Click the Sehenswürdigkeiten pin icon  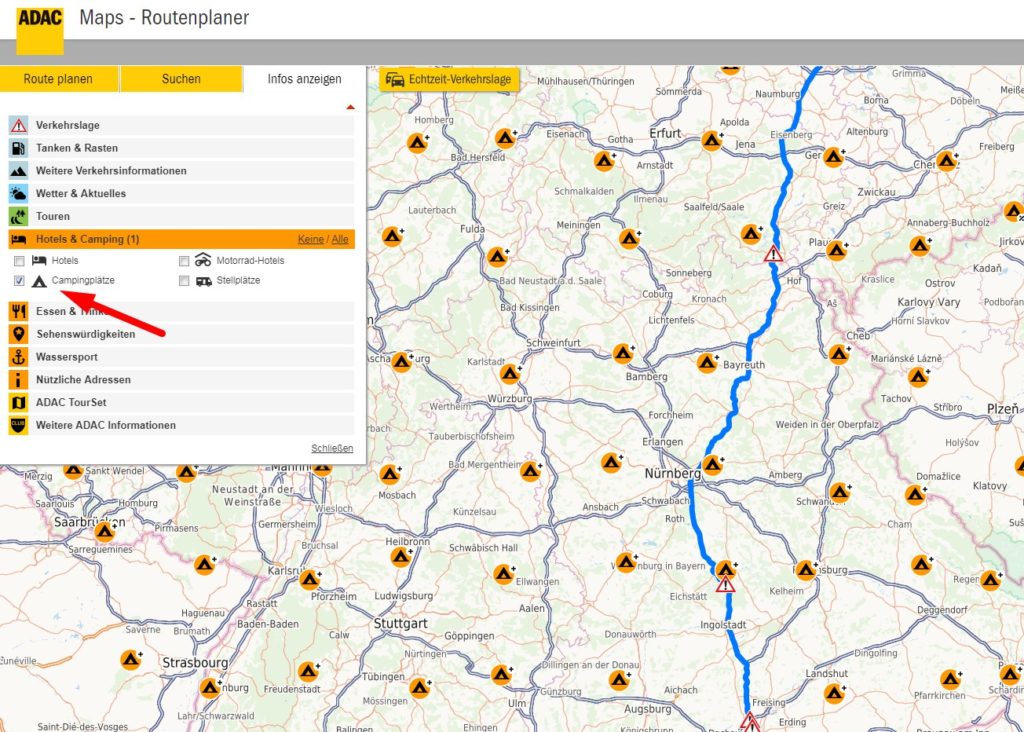point(18,334)
